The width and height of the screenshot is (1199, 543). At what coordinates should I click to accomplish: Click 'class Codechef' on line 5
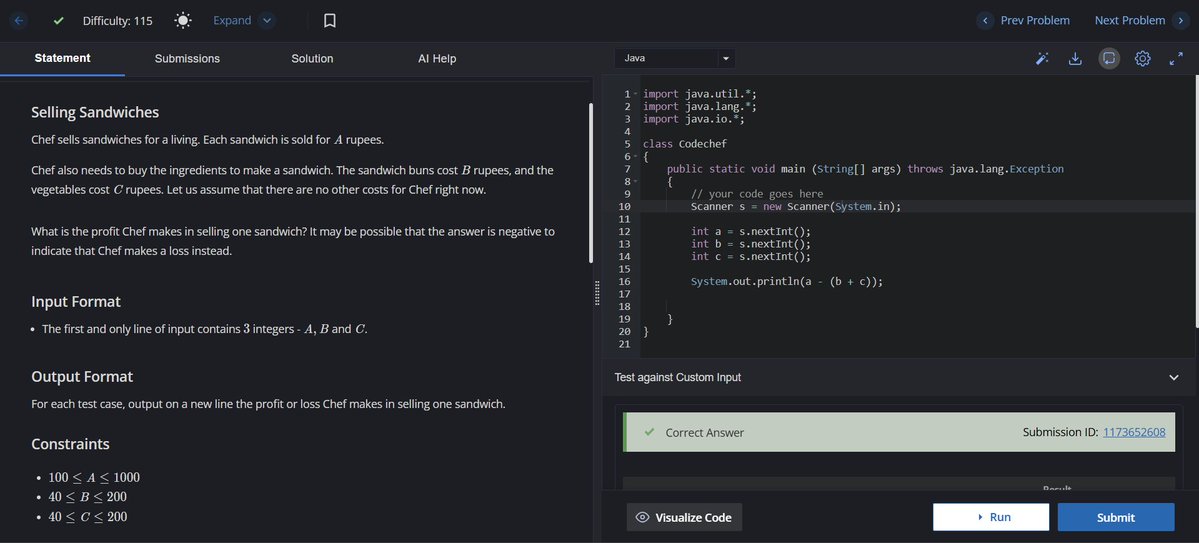pos(684,144)
